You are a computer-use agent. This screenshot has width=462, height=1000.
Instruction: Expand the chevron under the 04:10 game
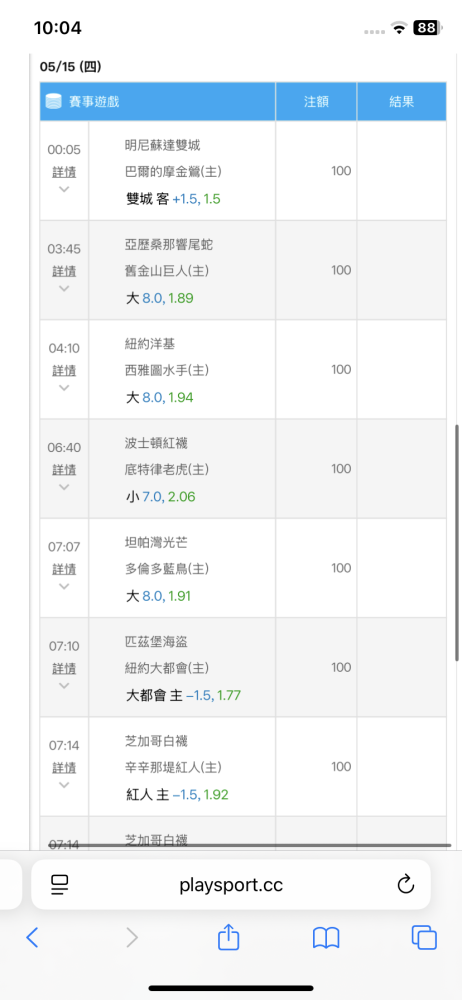[x=64, y=387]
